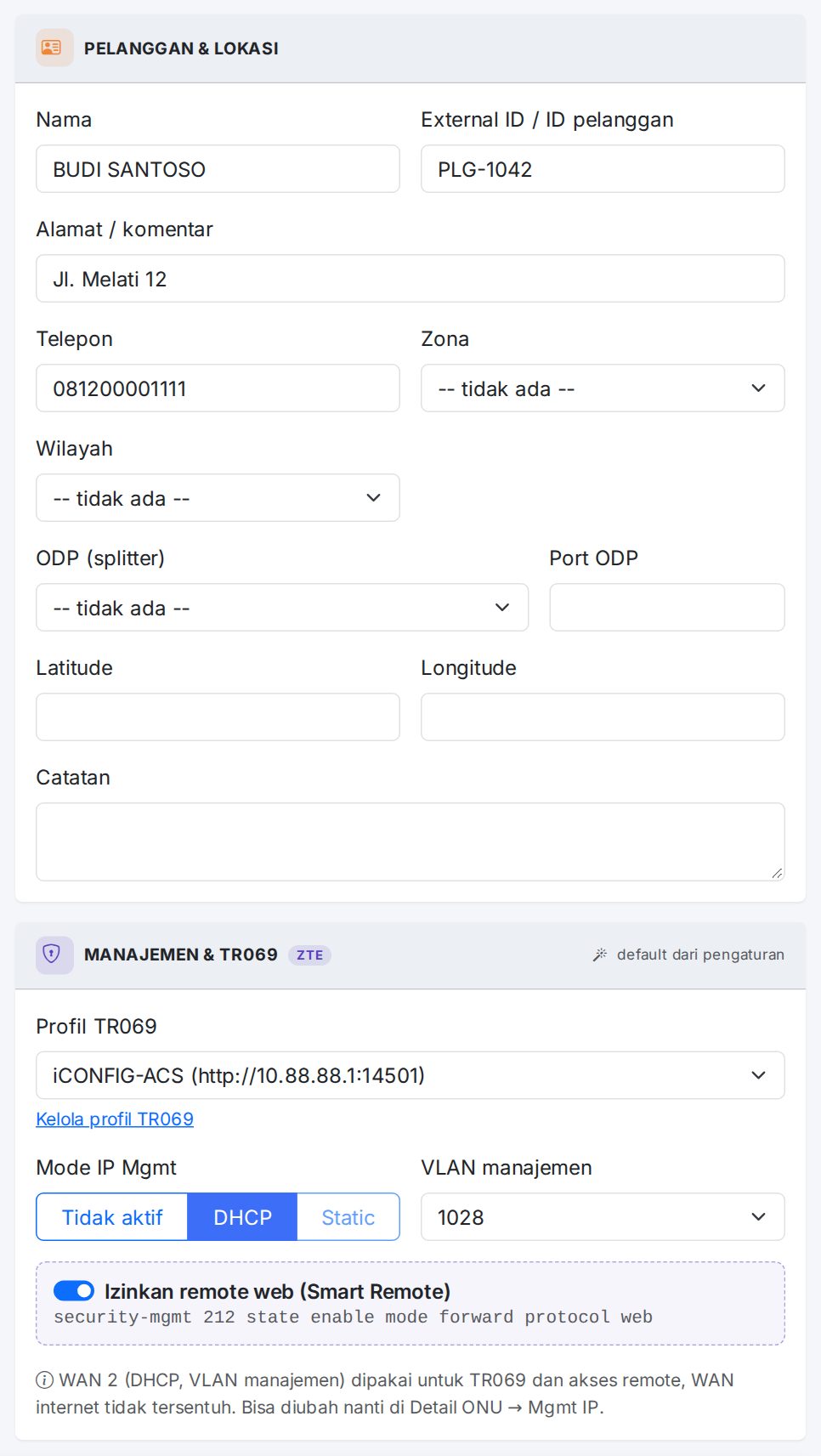Click the Catatan text area
821x1456 pixels.
410,841
